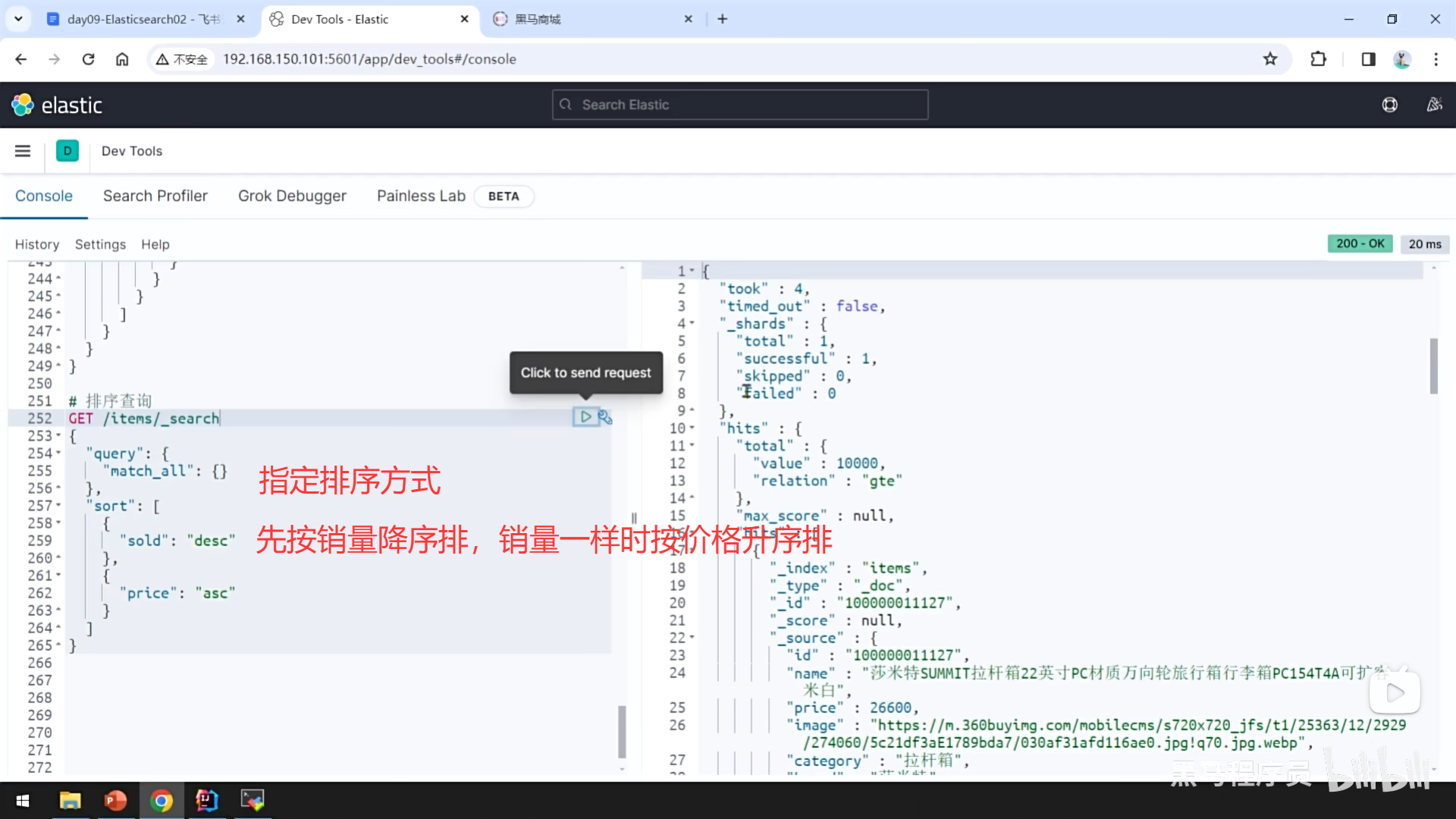Bookmark page with the star icon

(1270, 59)
